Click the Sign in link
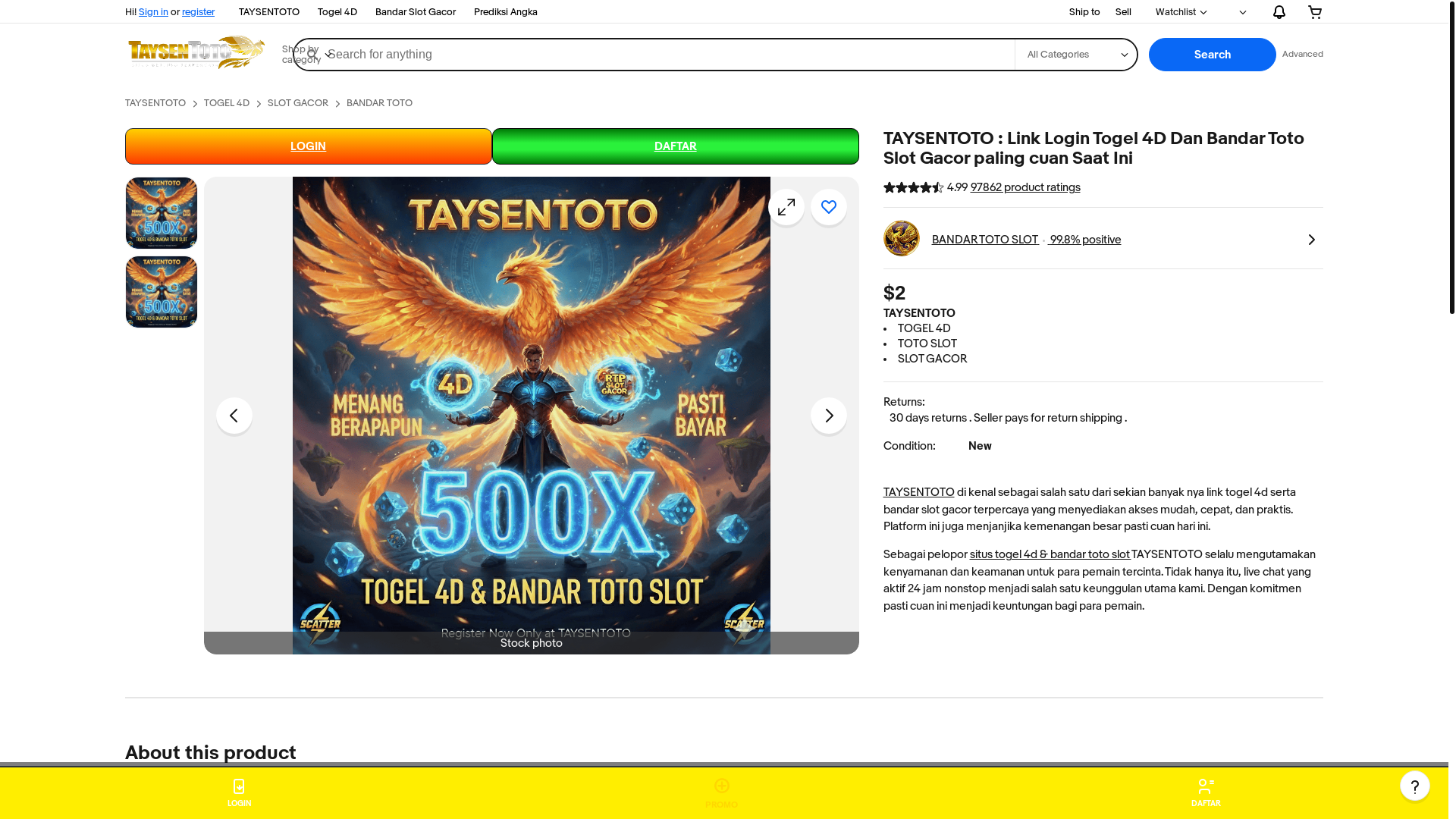The width and height of the screenshot is (1456, 819). 153,12
